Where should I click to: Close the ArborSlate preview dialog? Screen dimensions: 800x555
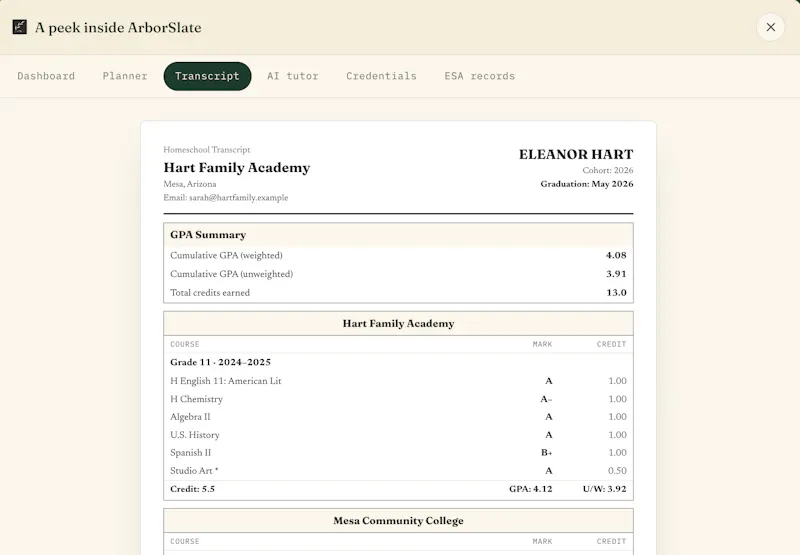click(x=770, y=27)
